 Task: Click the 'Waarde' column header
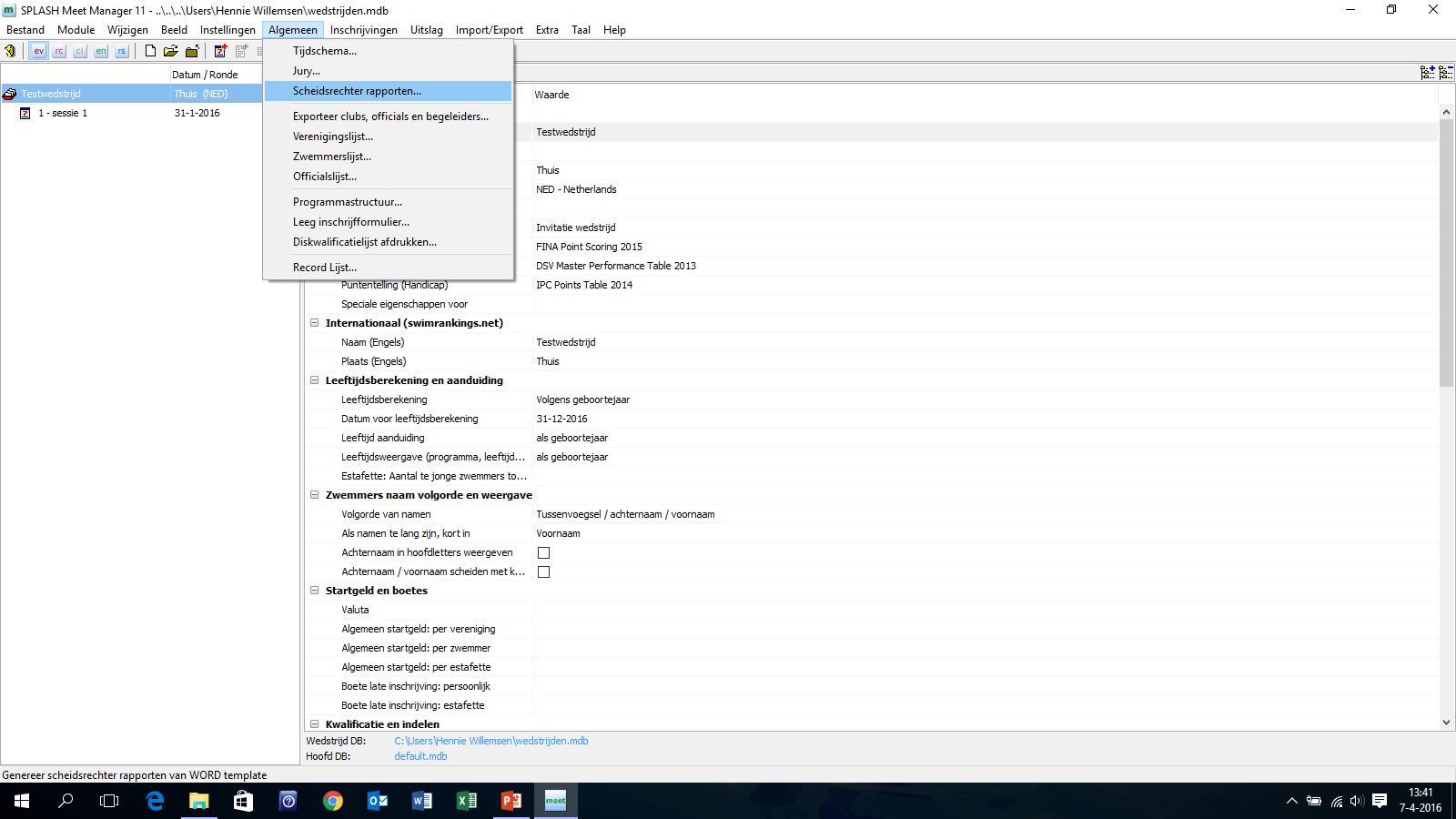[551, 95]
